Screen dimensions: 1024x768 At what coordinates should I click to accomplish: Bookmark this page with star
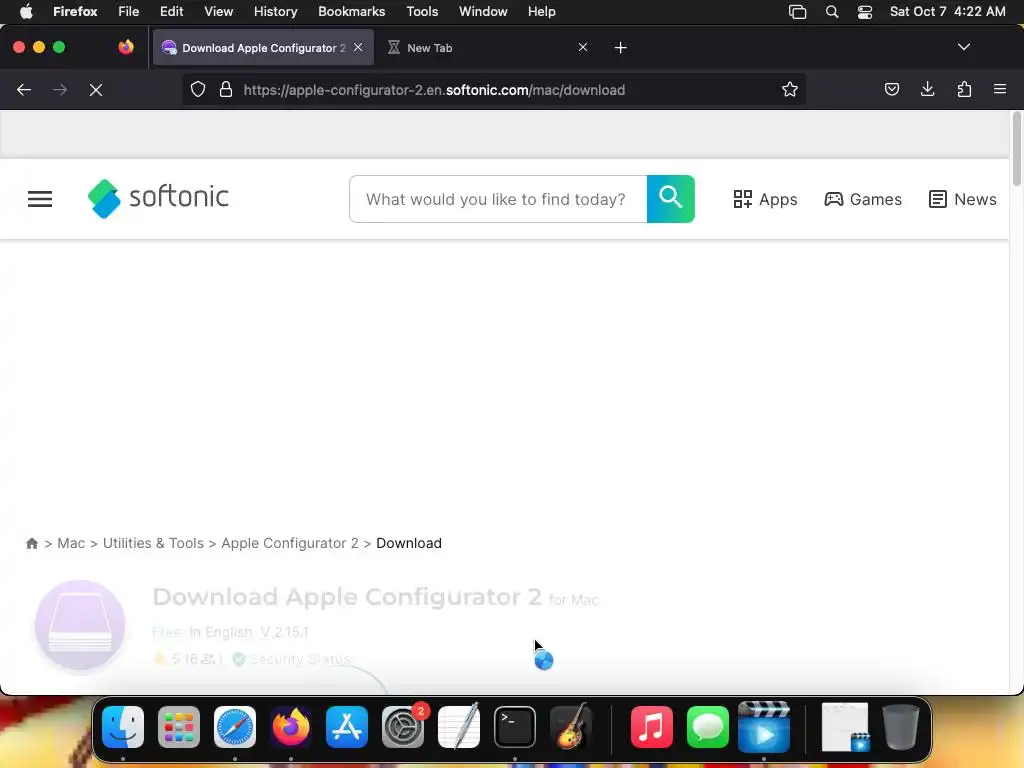pyautogui.click(x=790, y=89)
